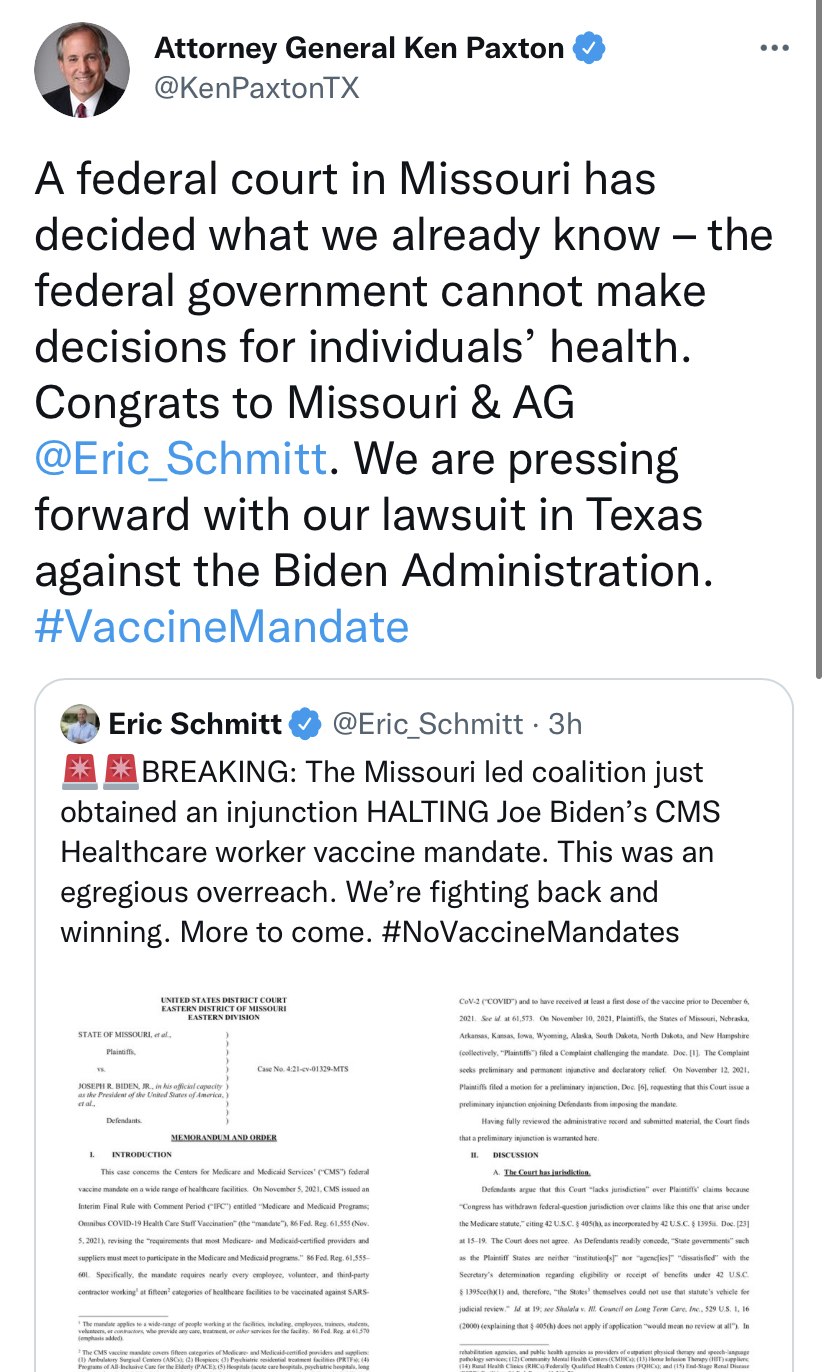
Task: Select the #NoVaccineMandates text in quoted tweet
Action: pyautogui.click(x=531, y=932)
